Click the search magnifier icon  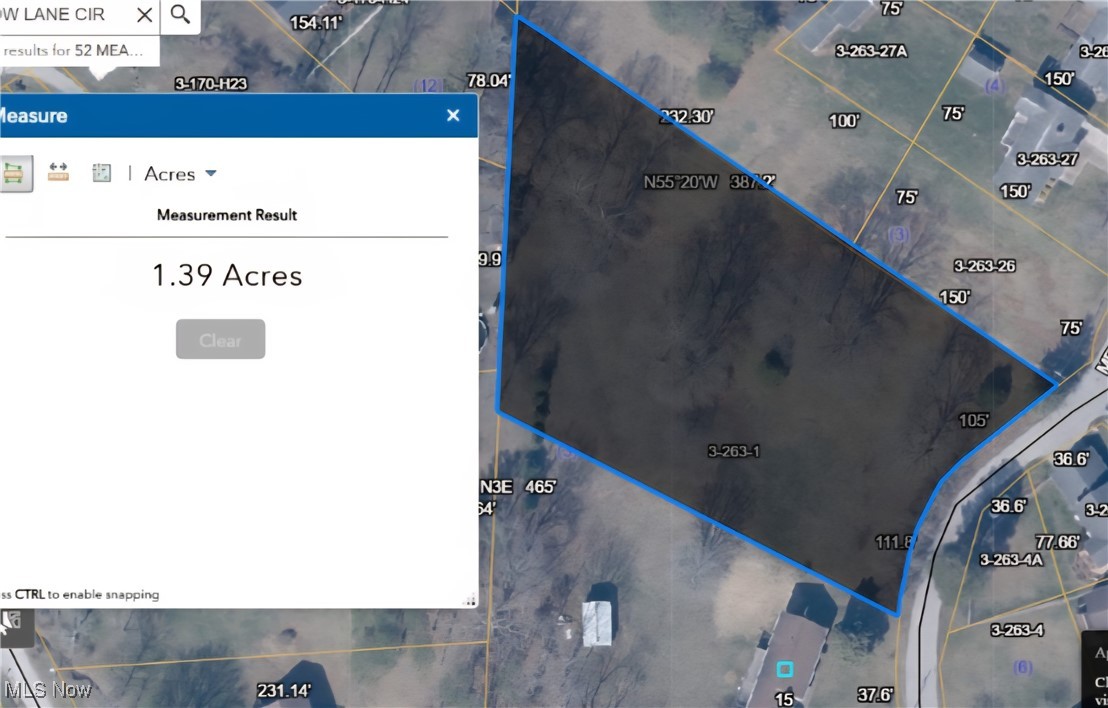[180, 14]
